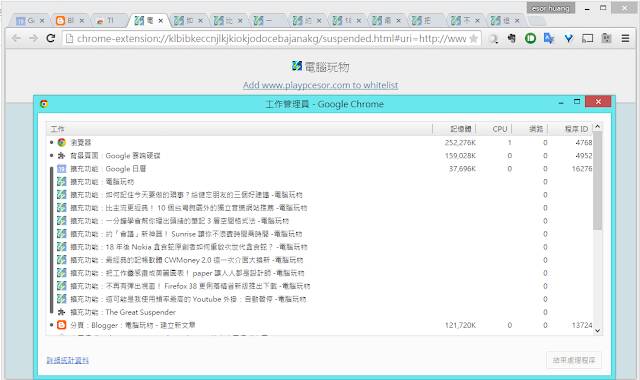This screenshot has height=380, width=640.
Task: Open the magnifier extension icon in toolbar
Action: point(493,39)
